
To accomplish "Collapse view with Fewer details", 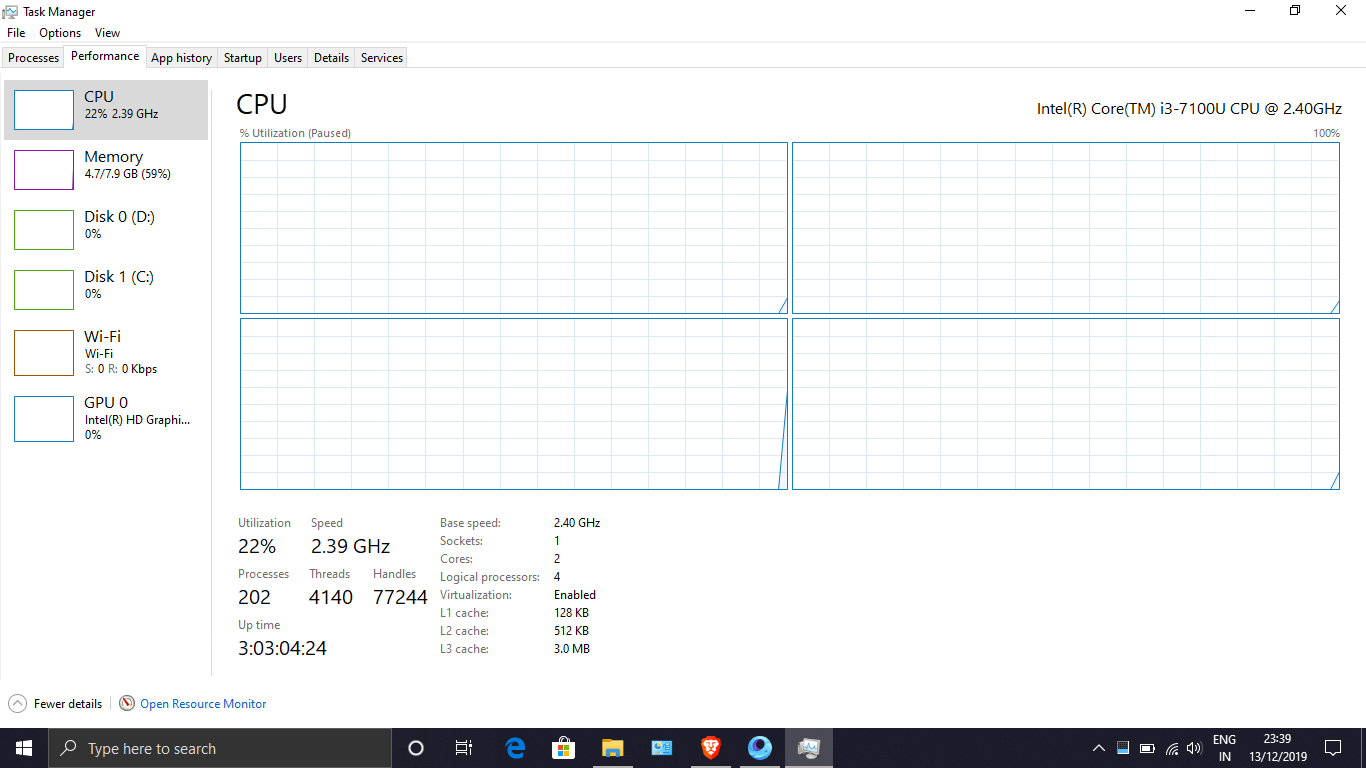I will click(x=55, y=703).
